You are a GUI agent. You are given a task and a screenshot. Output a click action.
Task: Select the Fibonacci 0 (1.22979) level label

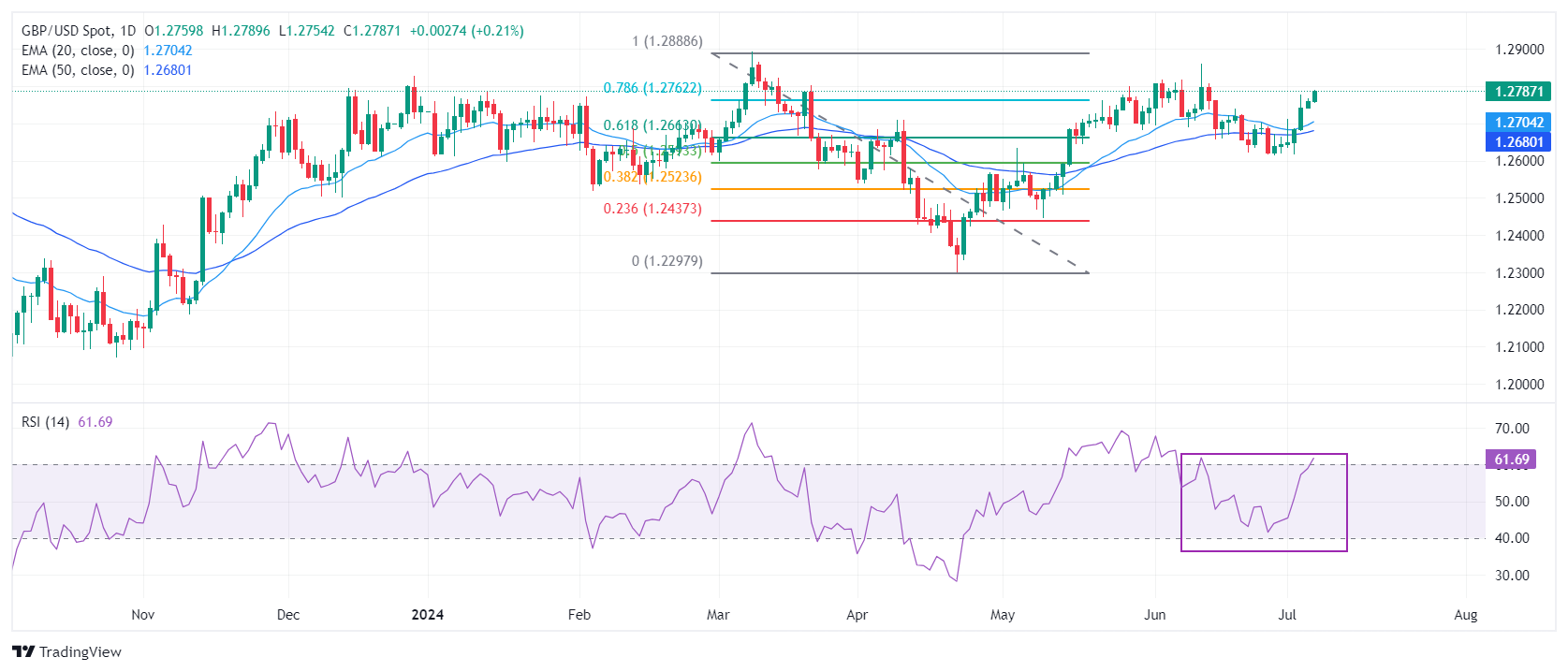tap(667, 261)
